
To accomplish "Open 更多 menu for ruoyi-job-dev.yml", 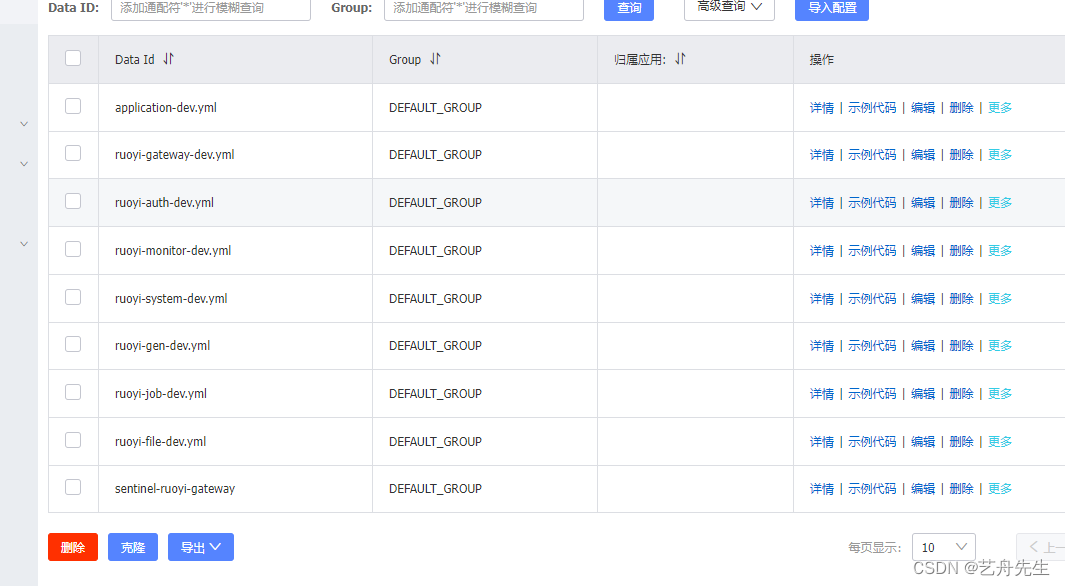I will [1000, 394].
